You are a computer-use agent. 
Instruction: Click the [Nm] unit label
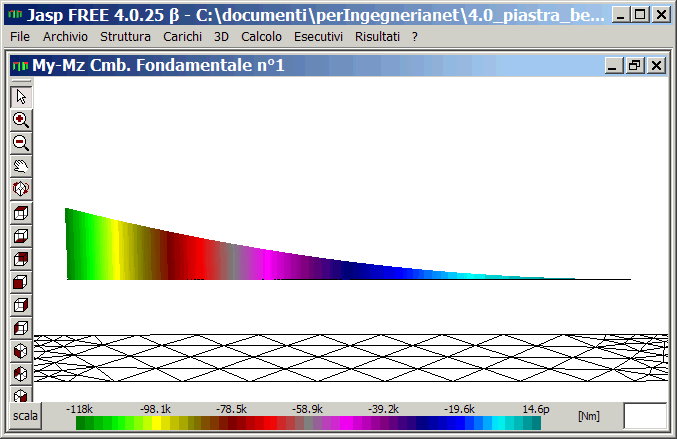[588, 416]
